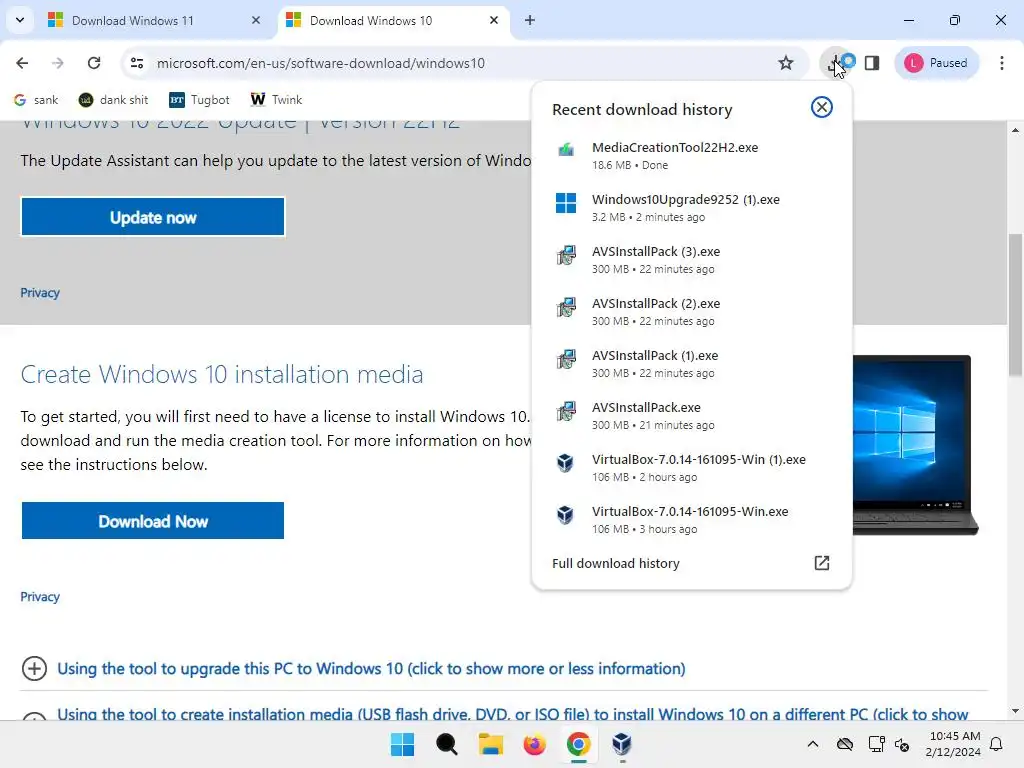Open the sank bookmark
Image resolution: width=1024 pixels, height=768 pixels.
(36, 100)
